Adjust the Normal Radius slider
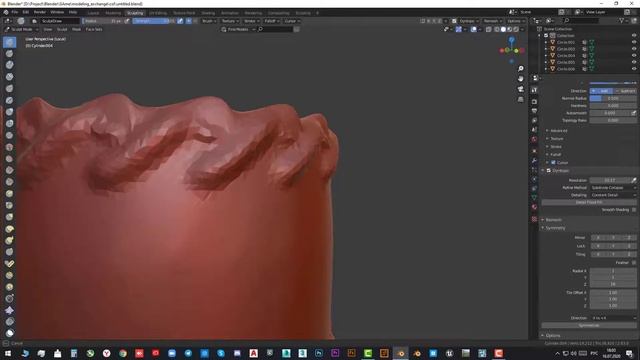This screenshot has width=640, height=360. pyautogui.click(x=613, y=98)
